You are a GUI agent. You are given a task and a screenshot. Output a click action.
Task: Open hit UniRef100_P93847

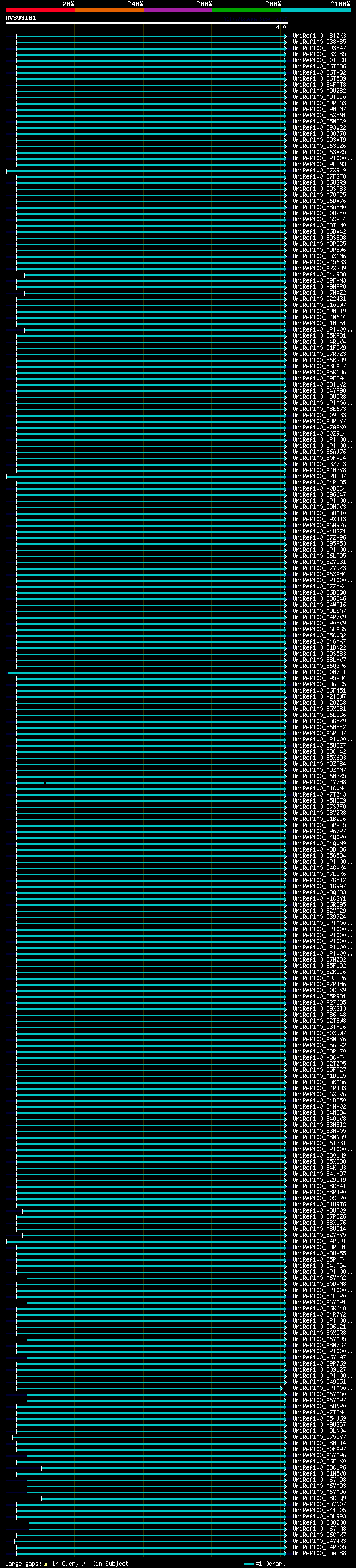319,48
